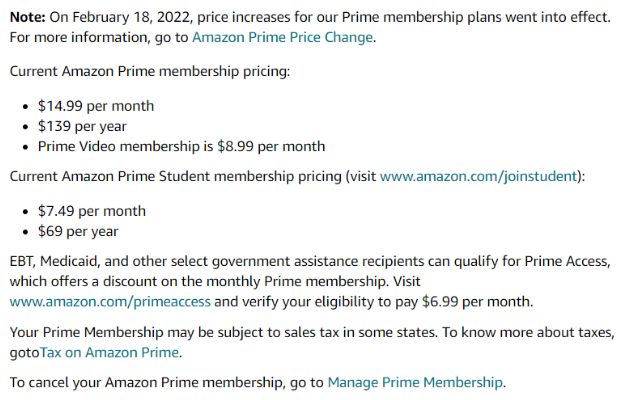The height and width of the screenshot is (400, 628).
Task: Visit the www.amazon.com/joinstudent link
Action: pyautogui.click(x=479, y=176)
